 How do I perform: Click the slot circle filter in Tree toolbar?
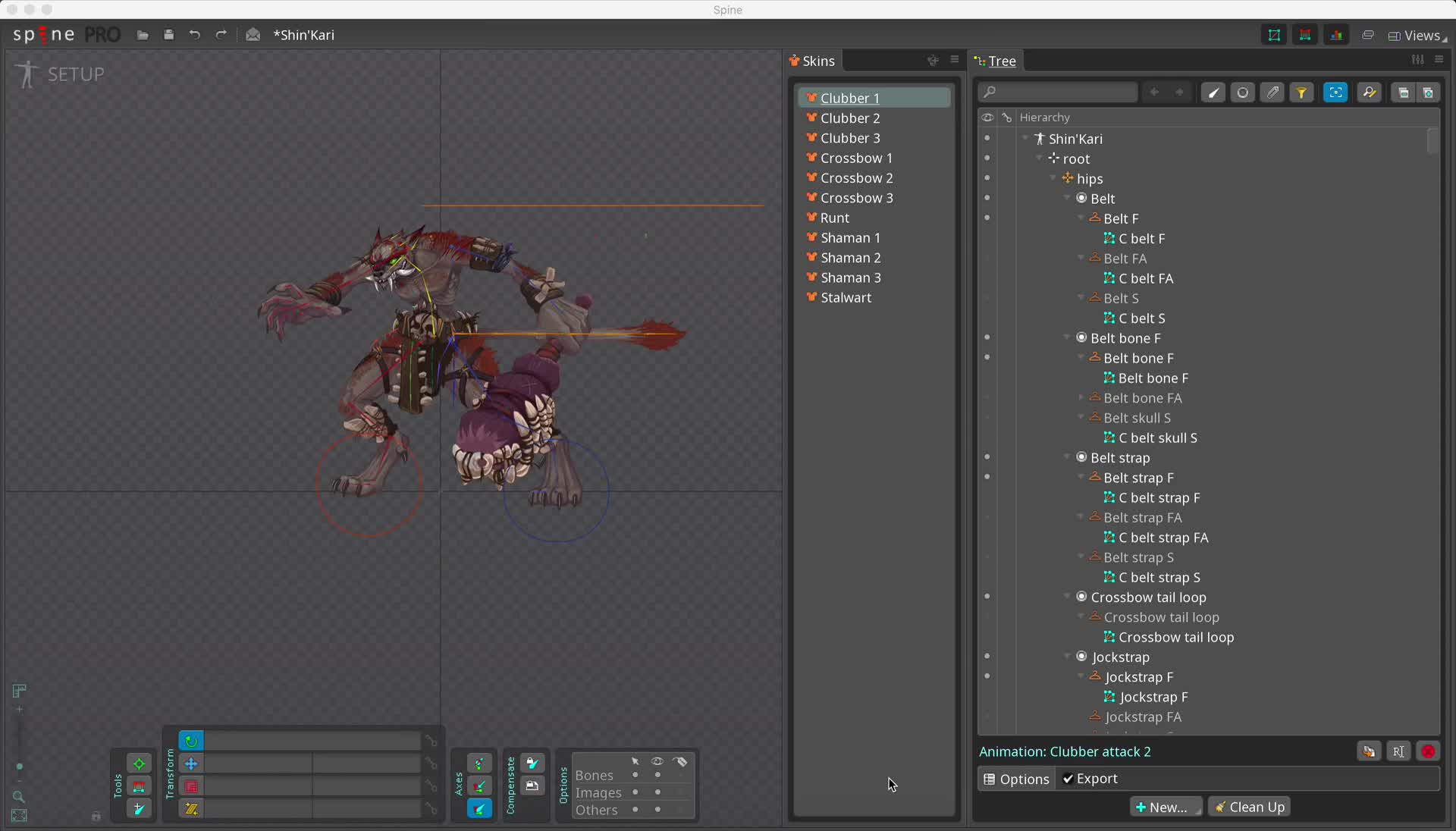(1242, 93)
